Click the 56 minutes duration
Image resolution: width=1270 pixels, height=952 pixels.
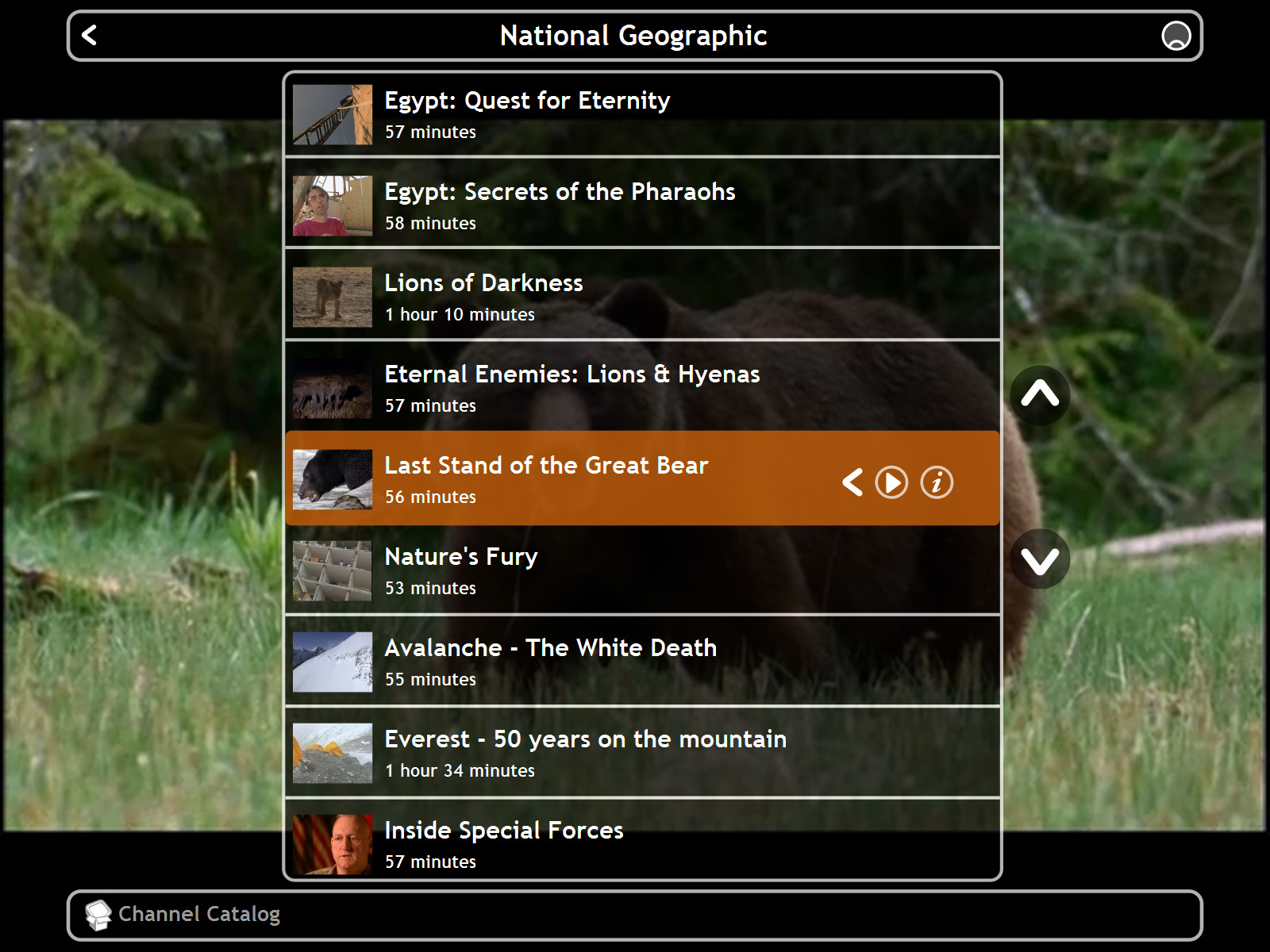pos(430,497)
